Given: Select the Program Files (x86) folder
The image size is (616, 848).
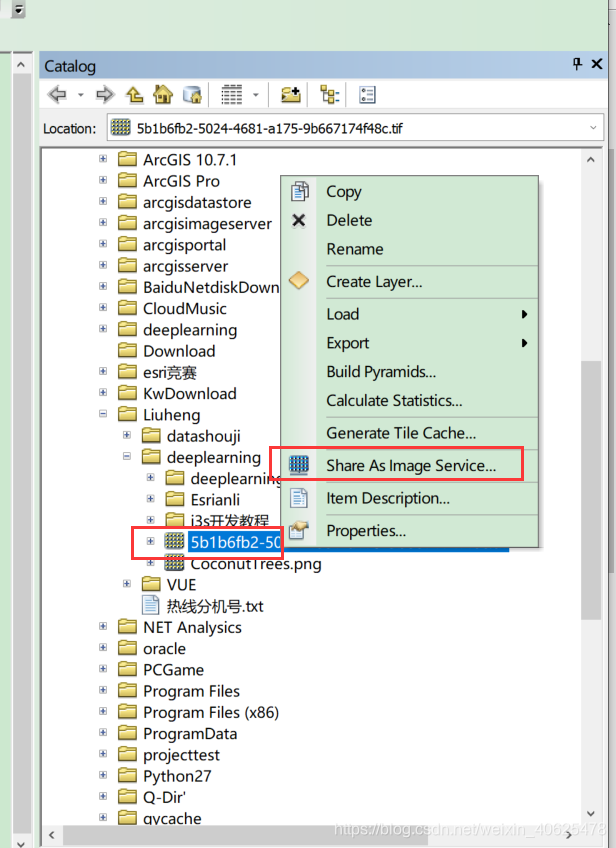Looking at the screenshot, I should (211, 713).
